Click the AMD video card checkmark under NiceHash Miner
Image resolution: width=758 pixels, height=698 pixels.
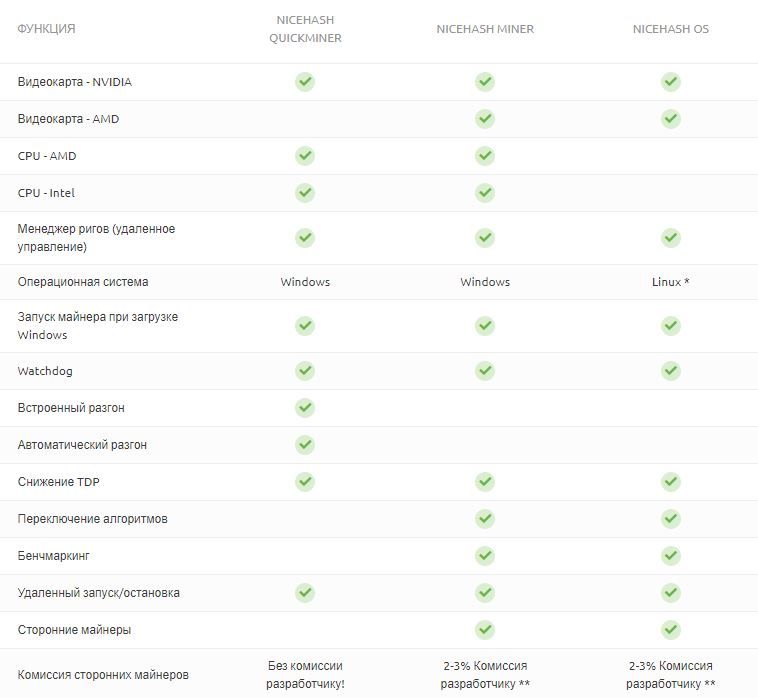point(485,119)
